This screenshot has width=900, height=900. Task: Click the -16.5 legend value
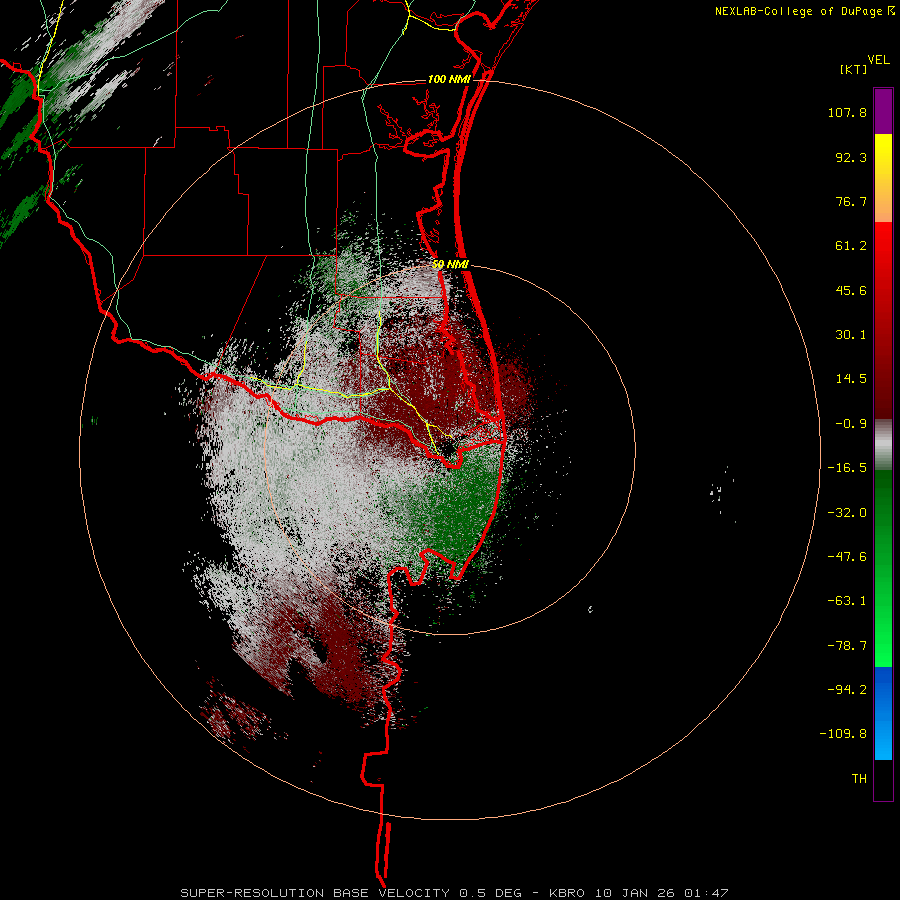click(847, 468)
